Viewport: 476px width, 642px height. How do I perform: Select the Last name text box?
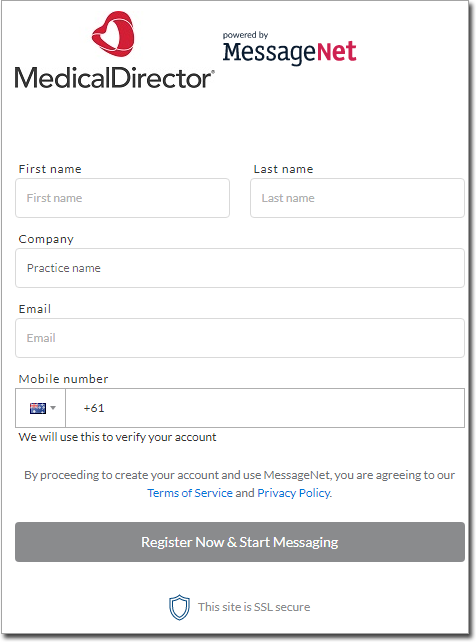[357, 198]
